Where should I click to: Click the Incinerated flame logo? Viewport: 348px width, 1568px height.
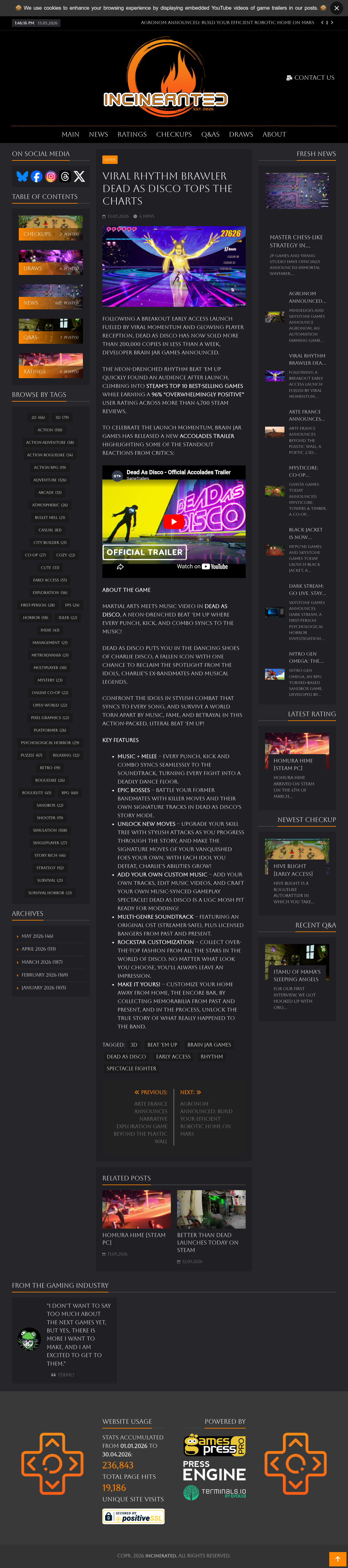tap(166, 77)
